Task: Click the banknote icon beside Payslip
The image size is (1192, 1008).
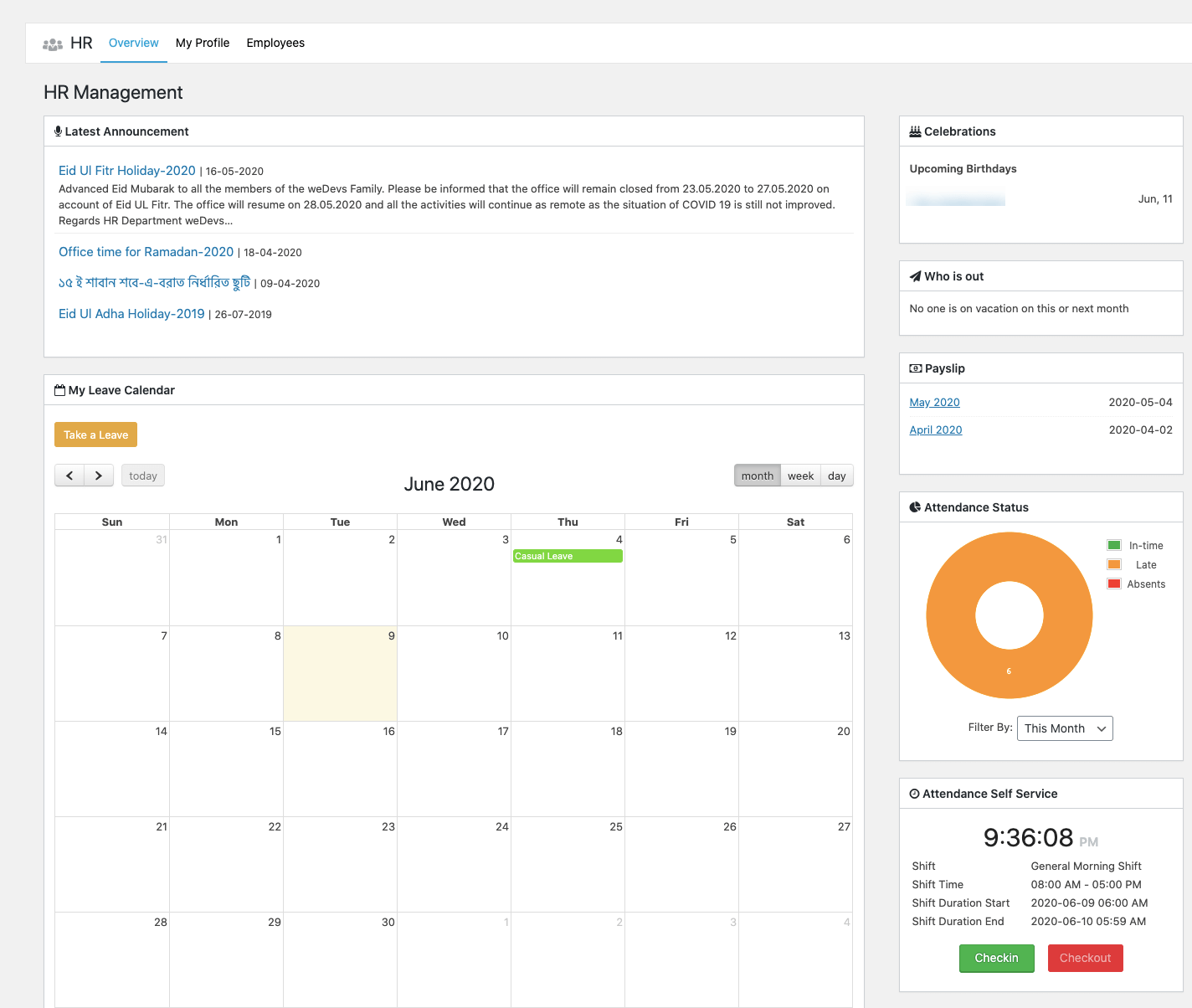Action: coord(914,368)
